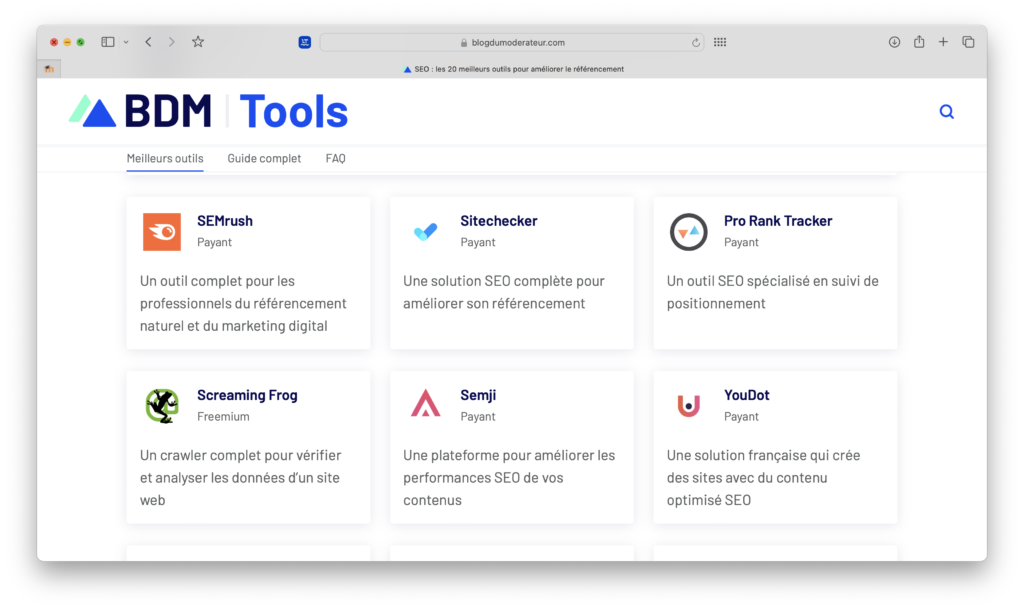Open the grid tab overview icon
This screenshot has width=1024, height=610.
pyautogui.click(x=720, y=42)
